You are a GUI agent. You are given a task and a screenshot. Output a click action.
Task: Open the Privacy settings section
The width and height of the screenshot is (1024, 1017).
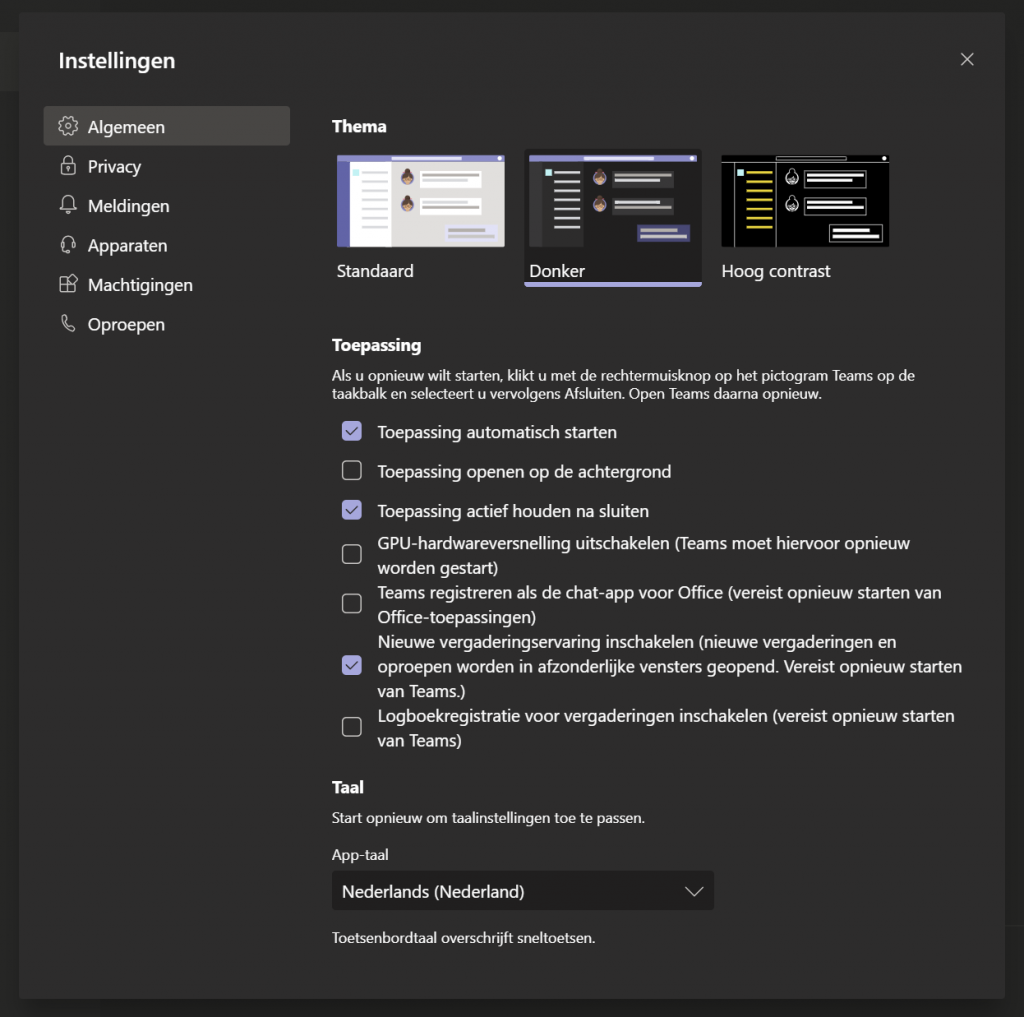[x=167, y=166]
